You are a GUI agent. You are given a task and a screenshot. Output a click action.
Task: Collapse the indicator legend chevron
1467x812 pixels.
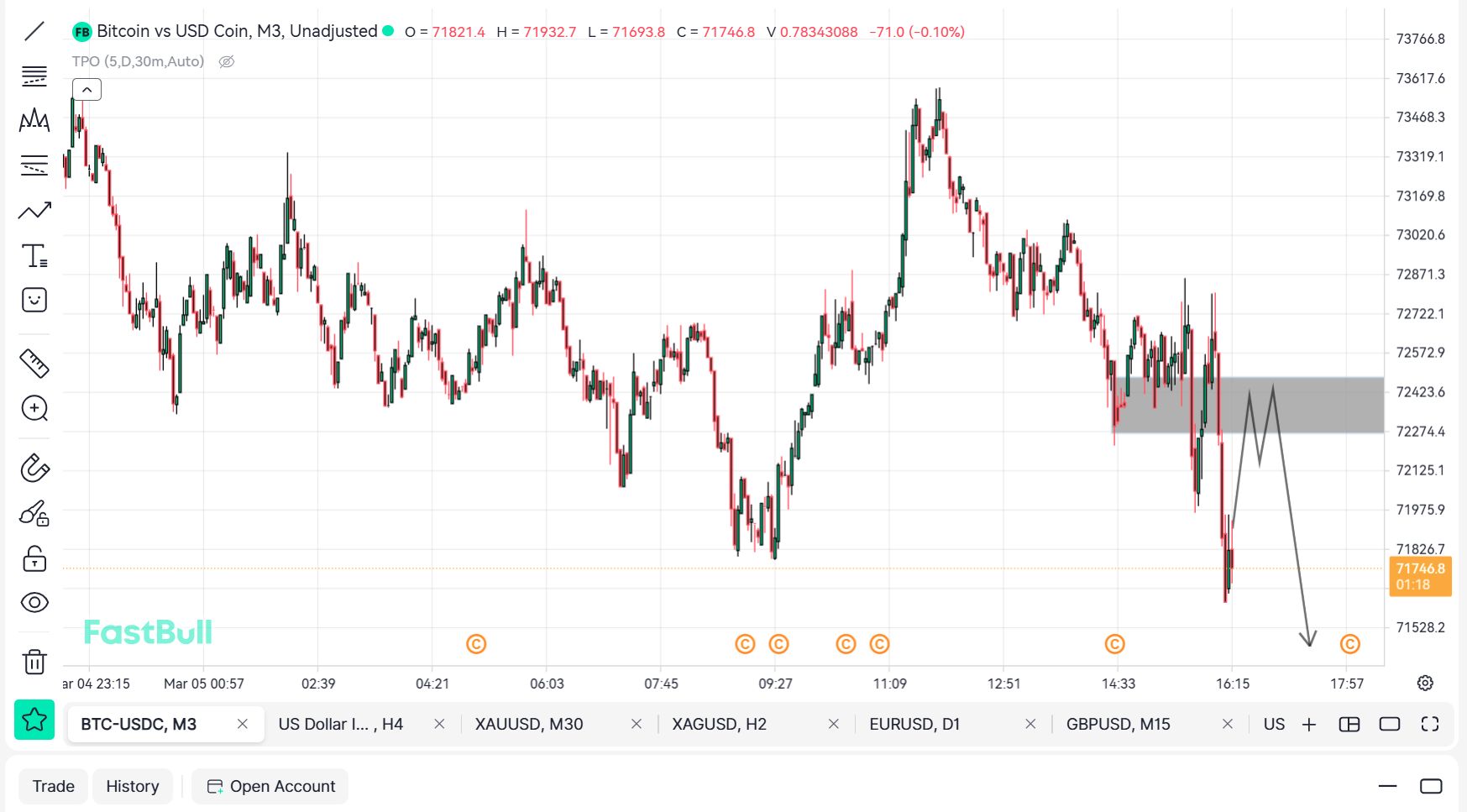[87, 89]
